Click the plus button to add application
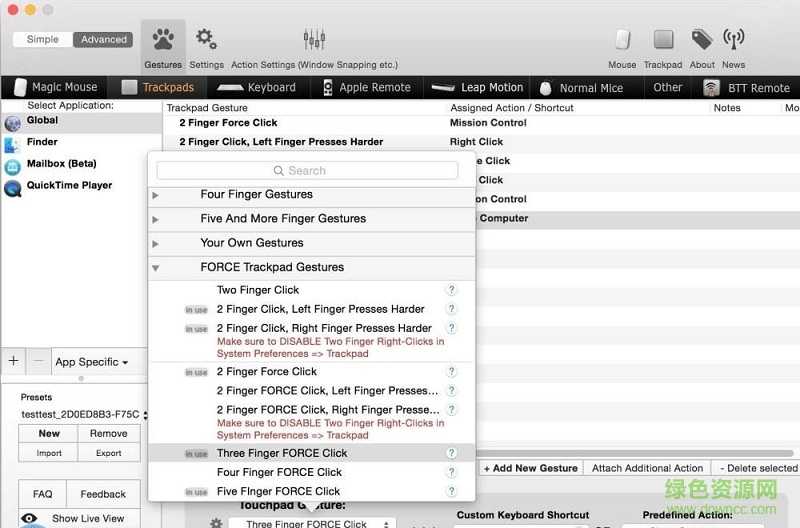 click(x=13, y=361)
